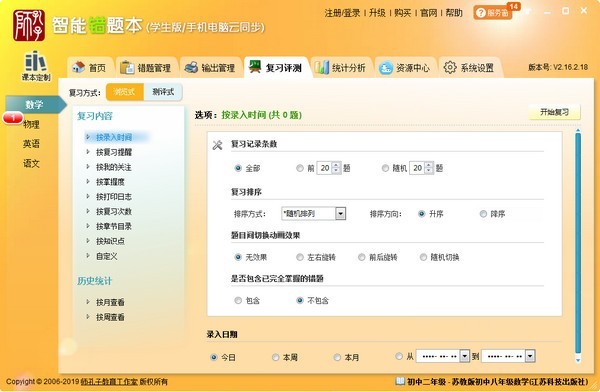Image resolution: width=600 pixels, height=392 pixels.
Task: Open 系统设置 tab
Action: coord(469,68)
